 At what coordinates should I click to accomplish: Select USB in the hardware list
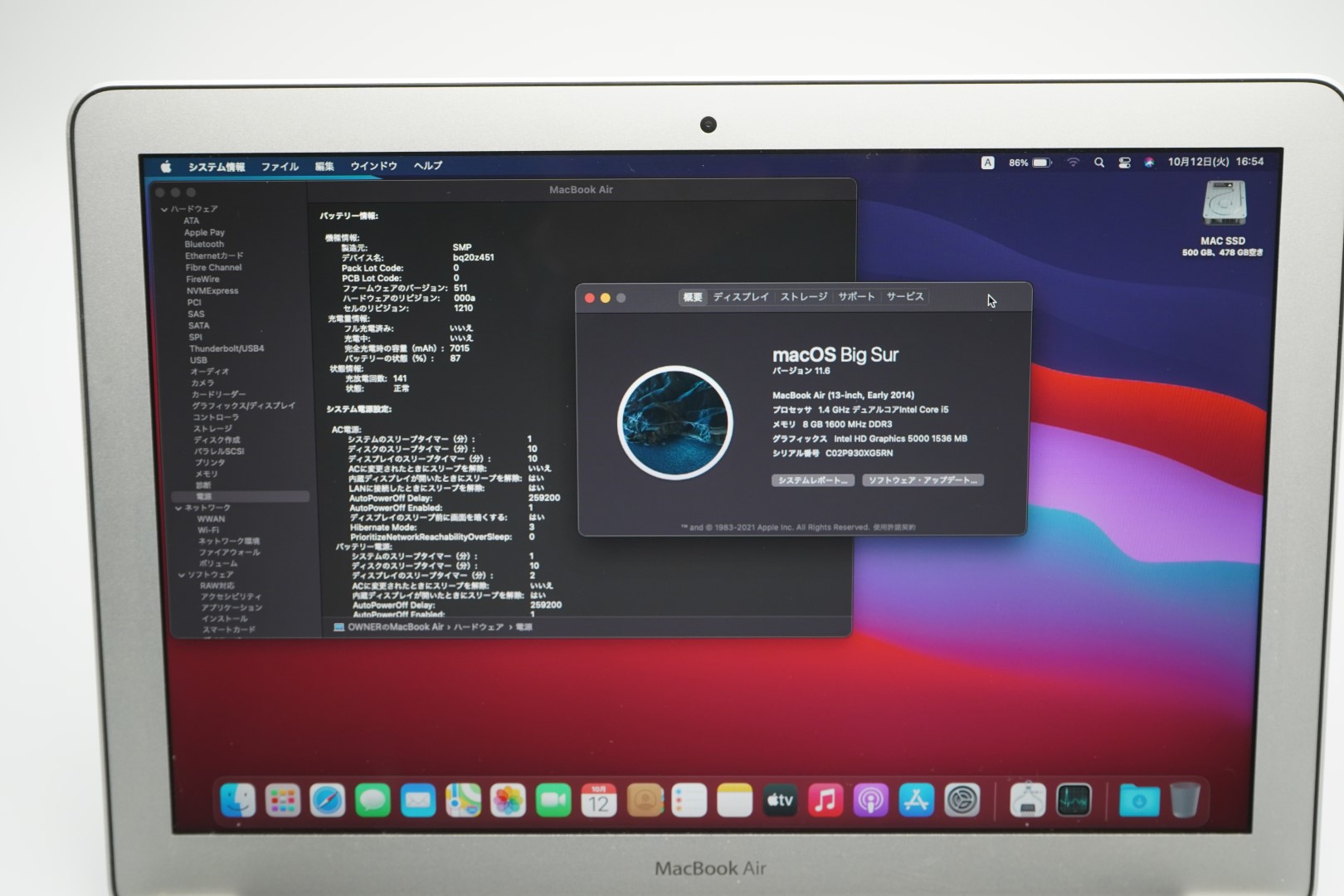click(x=198, y=361)
